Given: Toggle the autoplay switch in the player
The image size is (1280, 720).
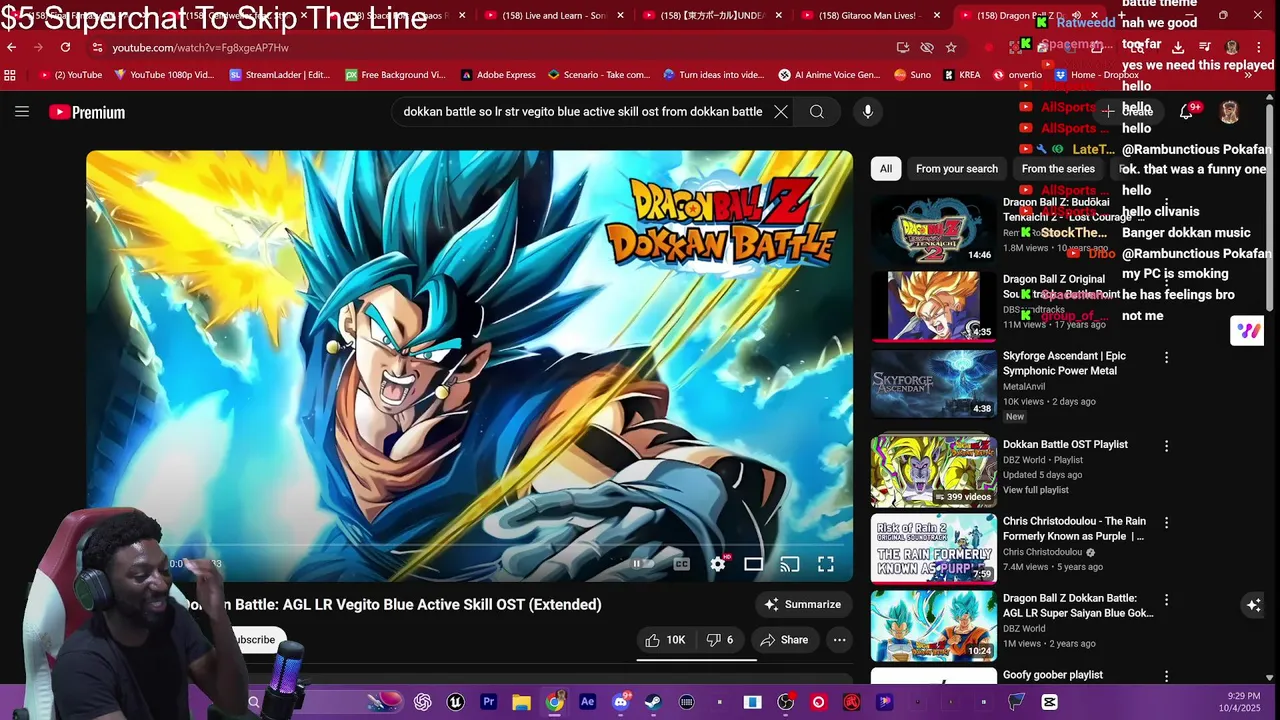Looking at the screenshot, I should [643, 564].
